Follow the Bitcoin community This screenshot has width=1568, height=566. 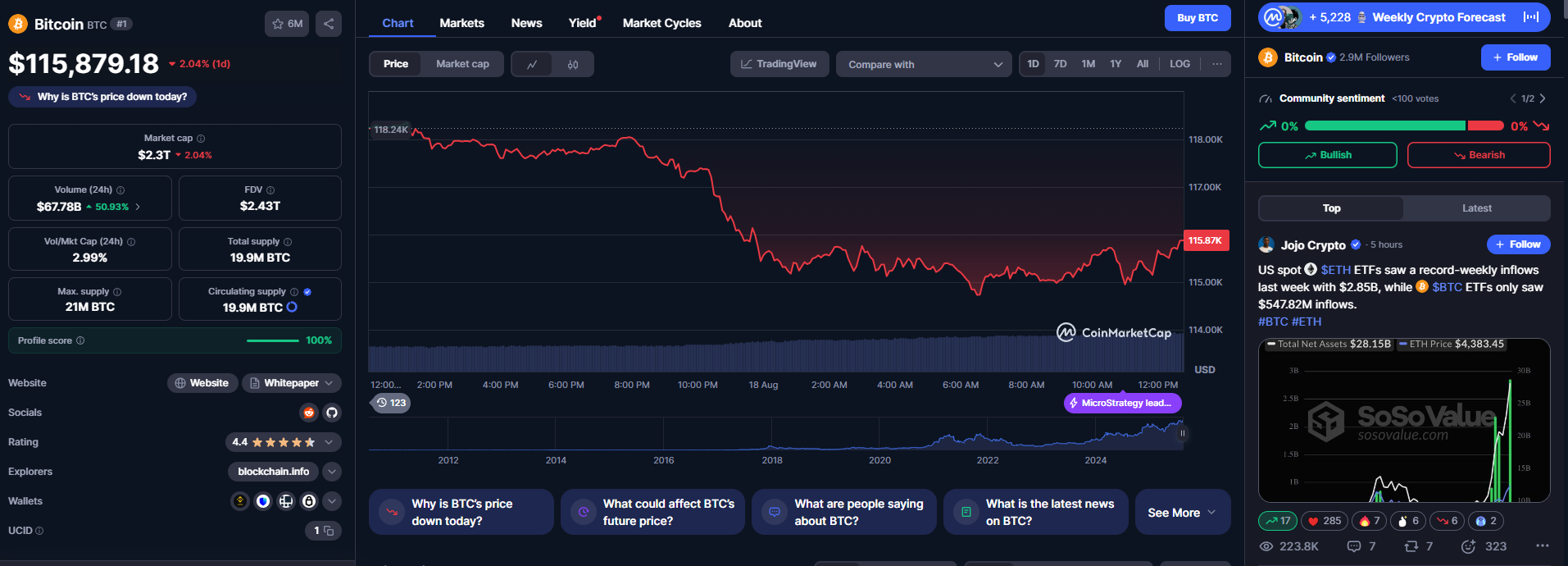1516,57
